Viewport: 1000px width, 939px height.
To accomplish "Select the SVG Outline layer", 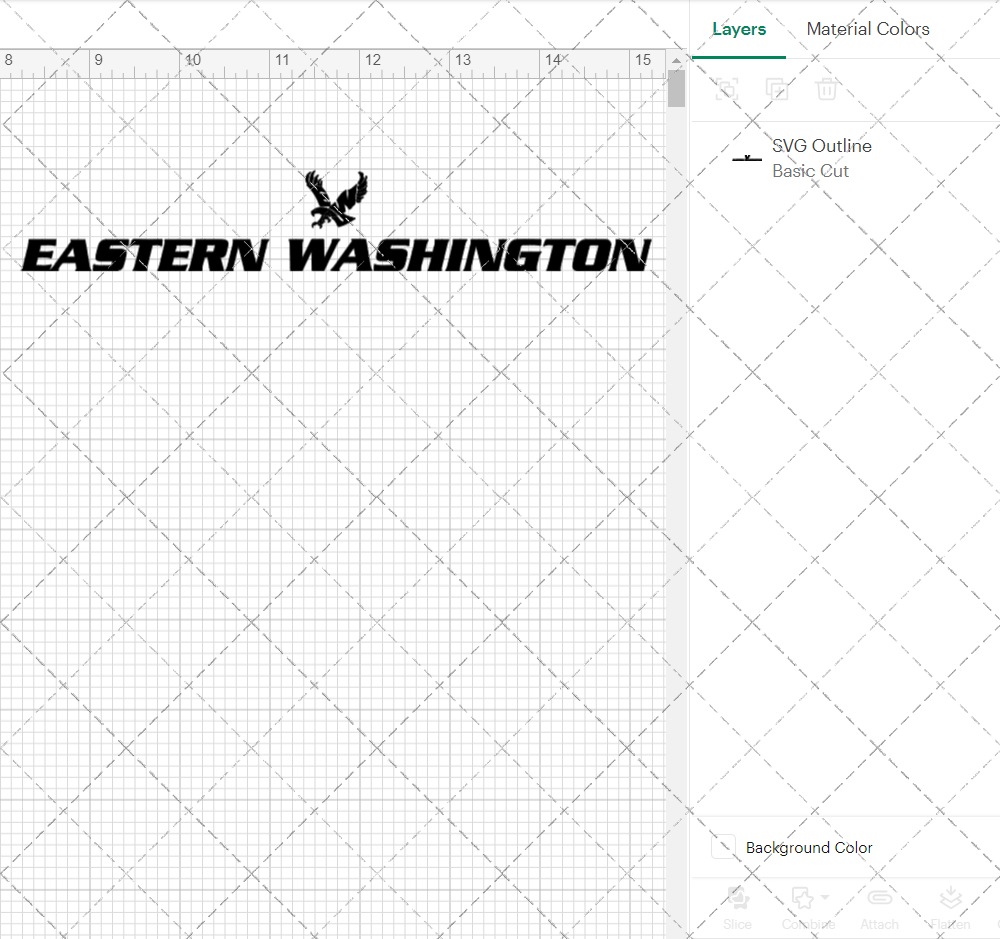I will point(846,158).
